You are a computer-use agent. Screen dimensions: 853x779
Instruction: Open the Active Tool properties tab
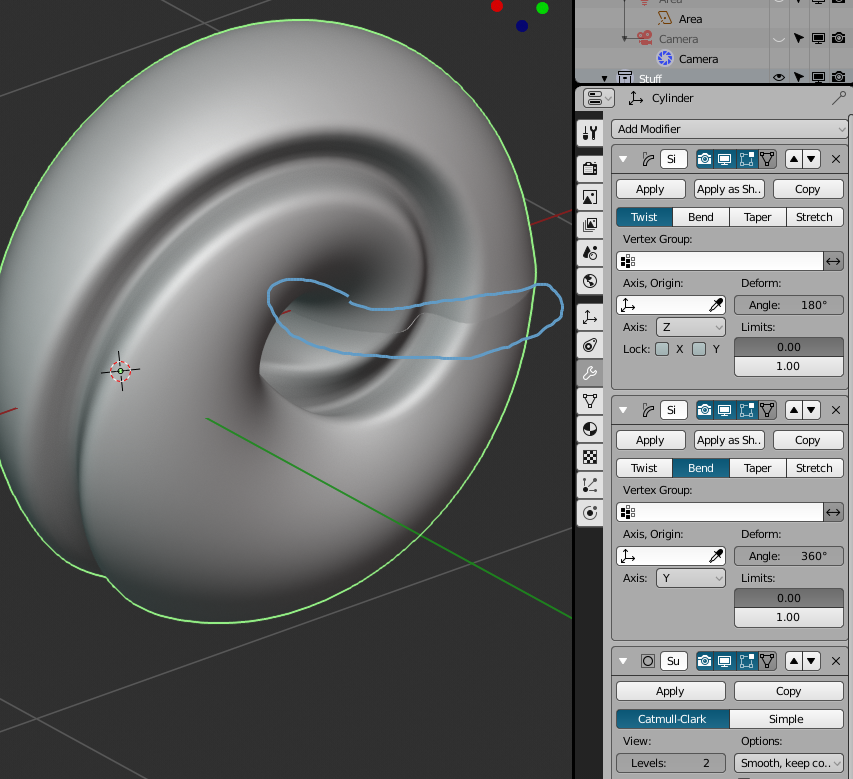590,133
